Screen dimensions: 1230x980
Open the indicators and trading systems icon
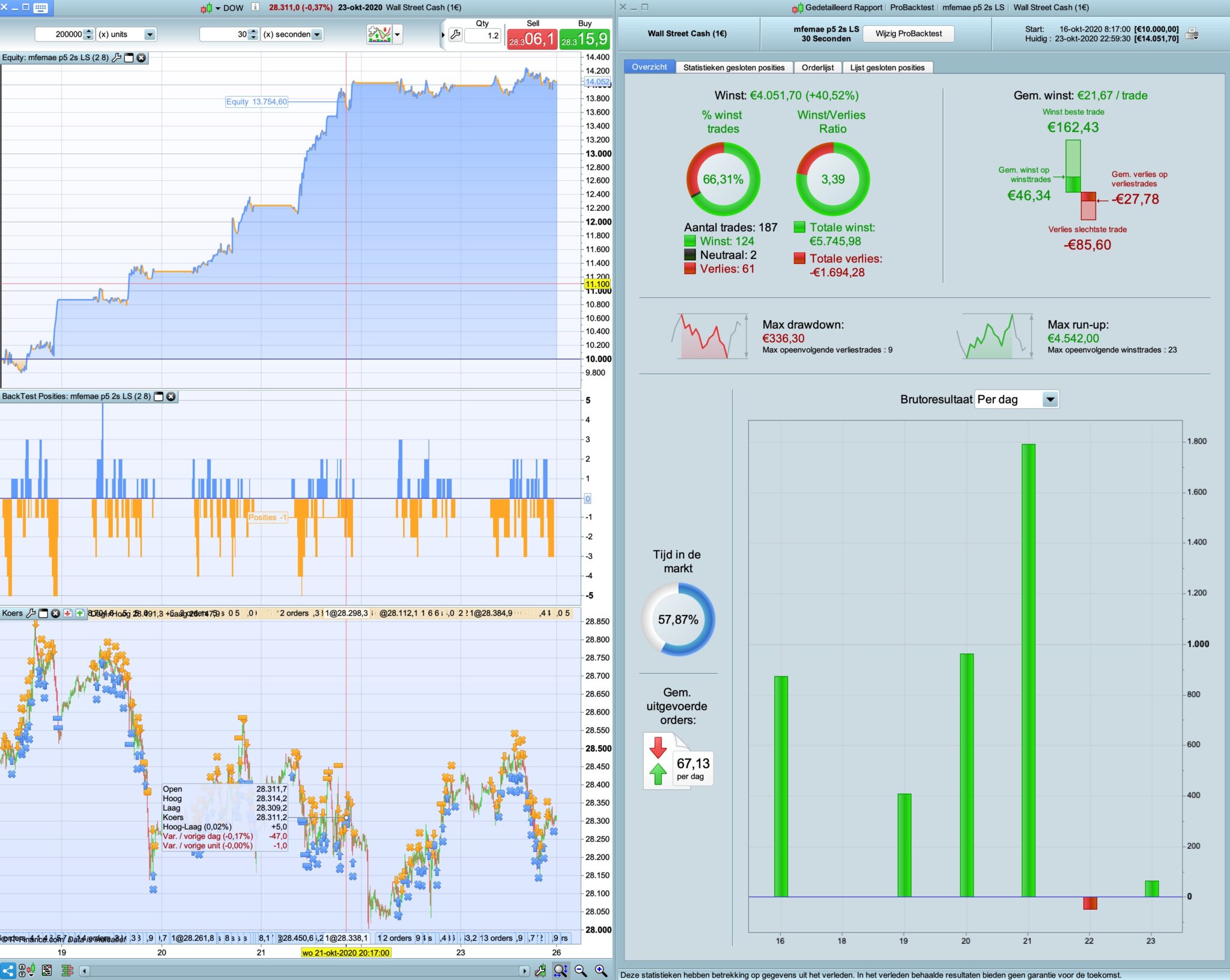tap(380, 34)
